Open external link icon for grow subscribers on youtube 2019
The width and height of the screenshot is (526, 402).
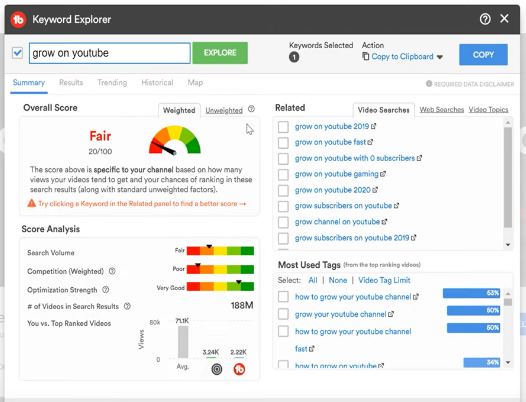(x=413, y=238)
